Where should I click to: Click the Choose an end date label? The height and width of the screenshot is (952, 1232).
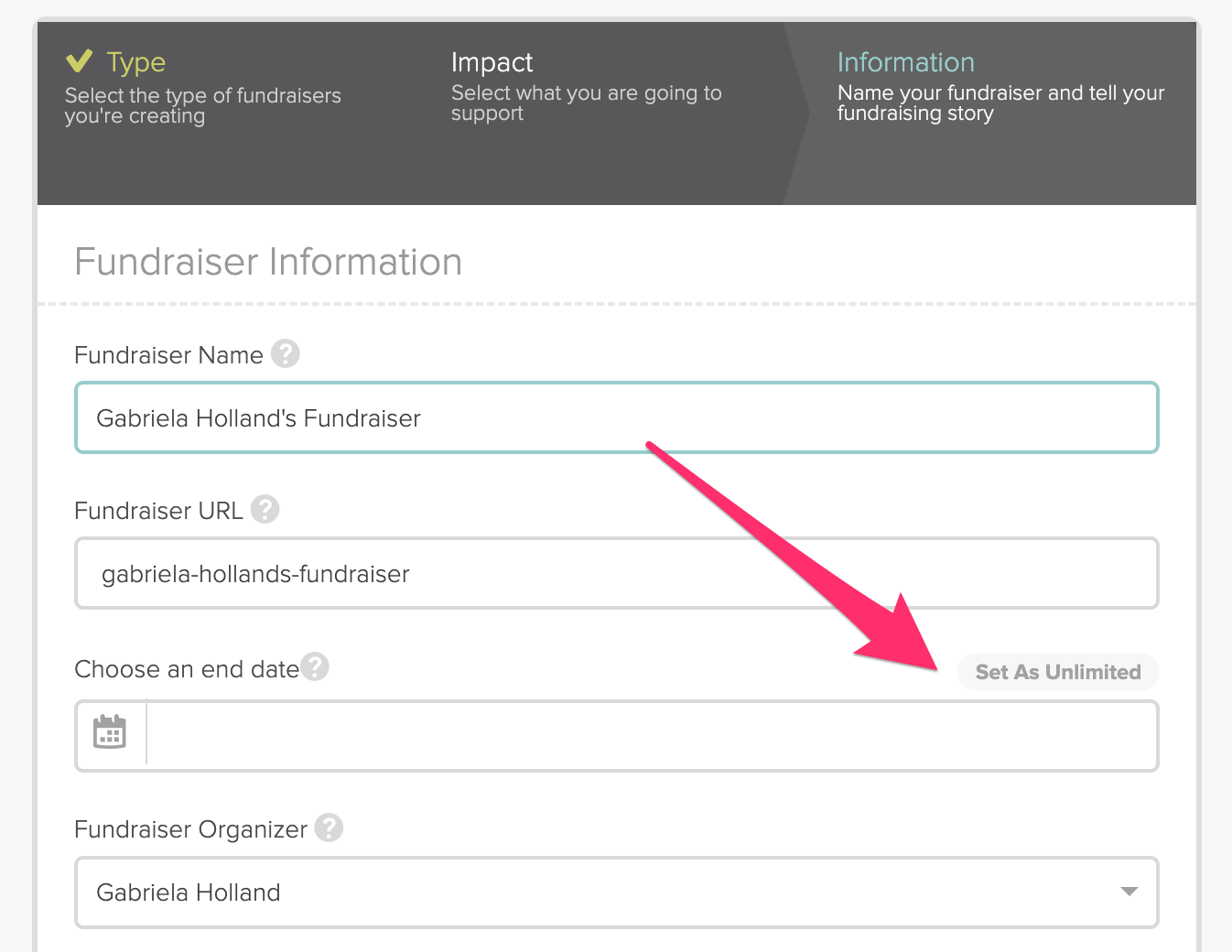[x=187, y=669]
